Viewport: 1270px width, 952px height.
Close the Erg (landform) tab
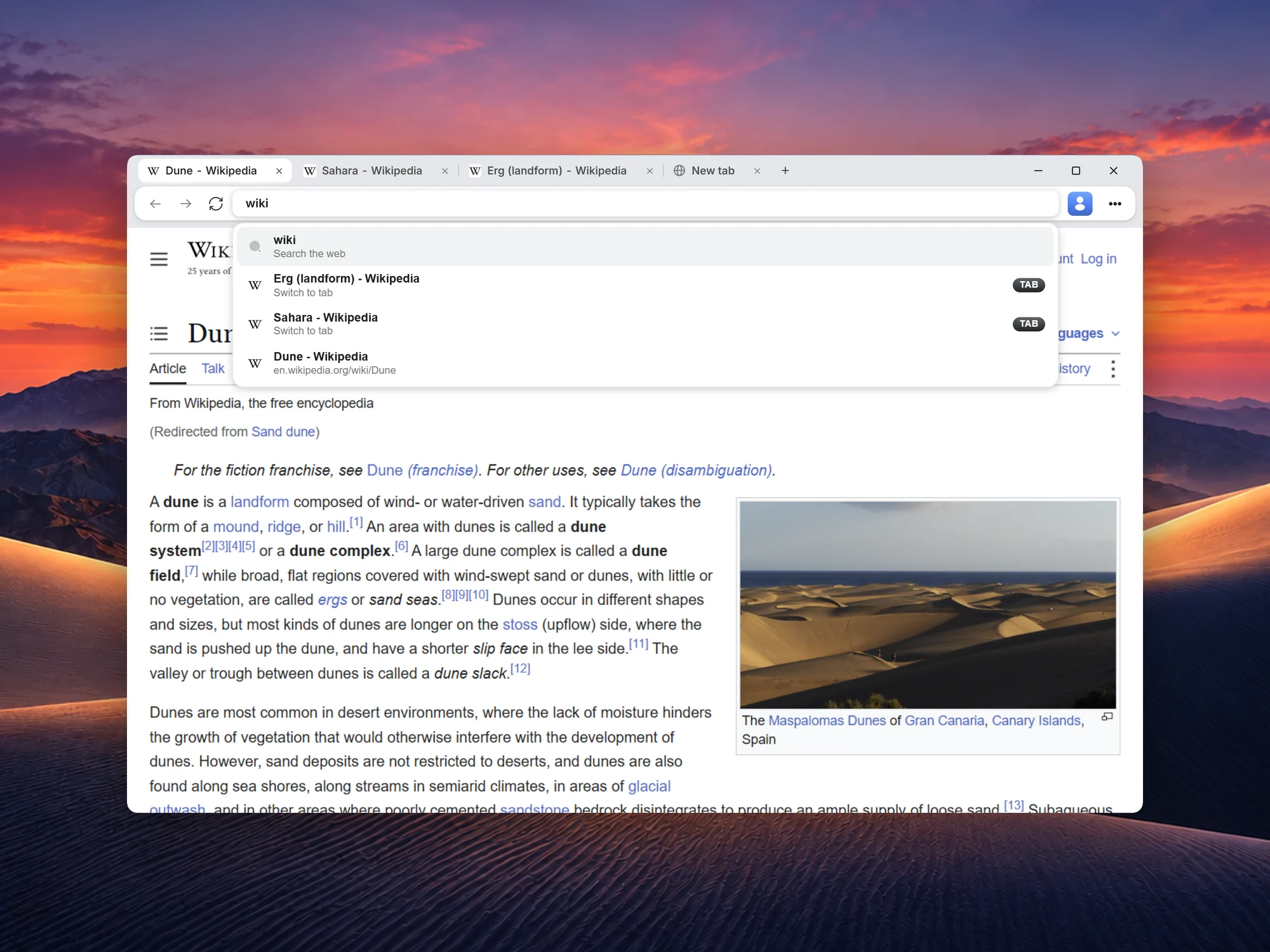pyautogui.click(x=650, y=171)
